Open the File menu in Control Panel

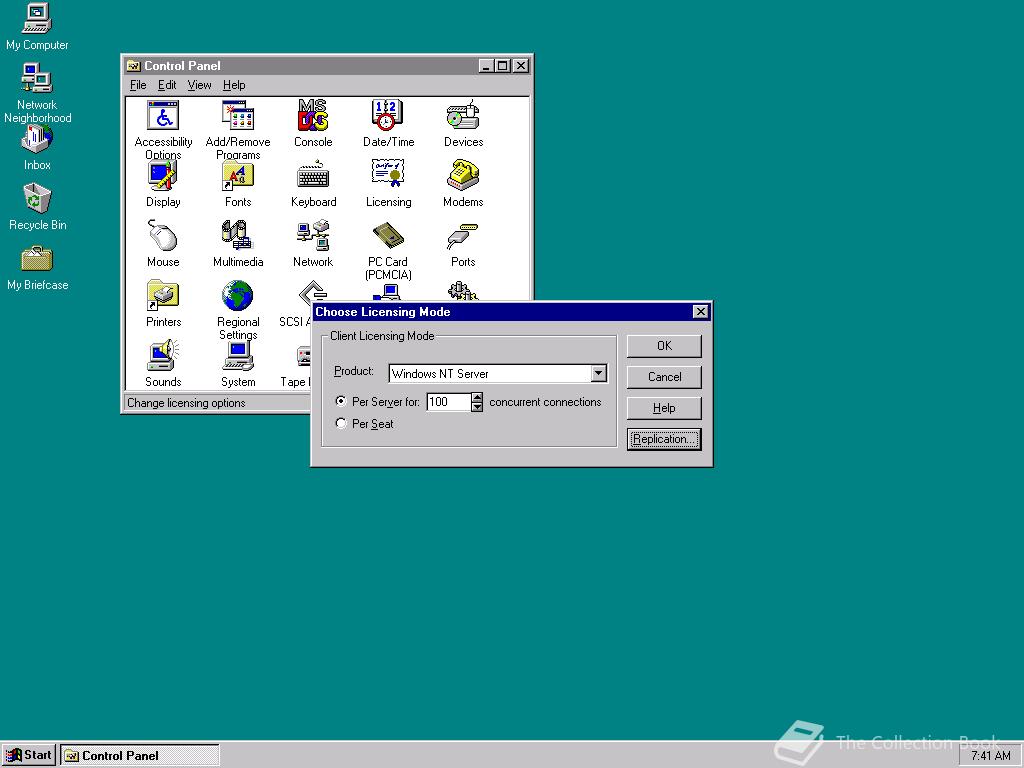tap(138, 85)
